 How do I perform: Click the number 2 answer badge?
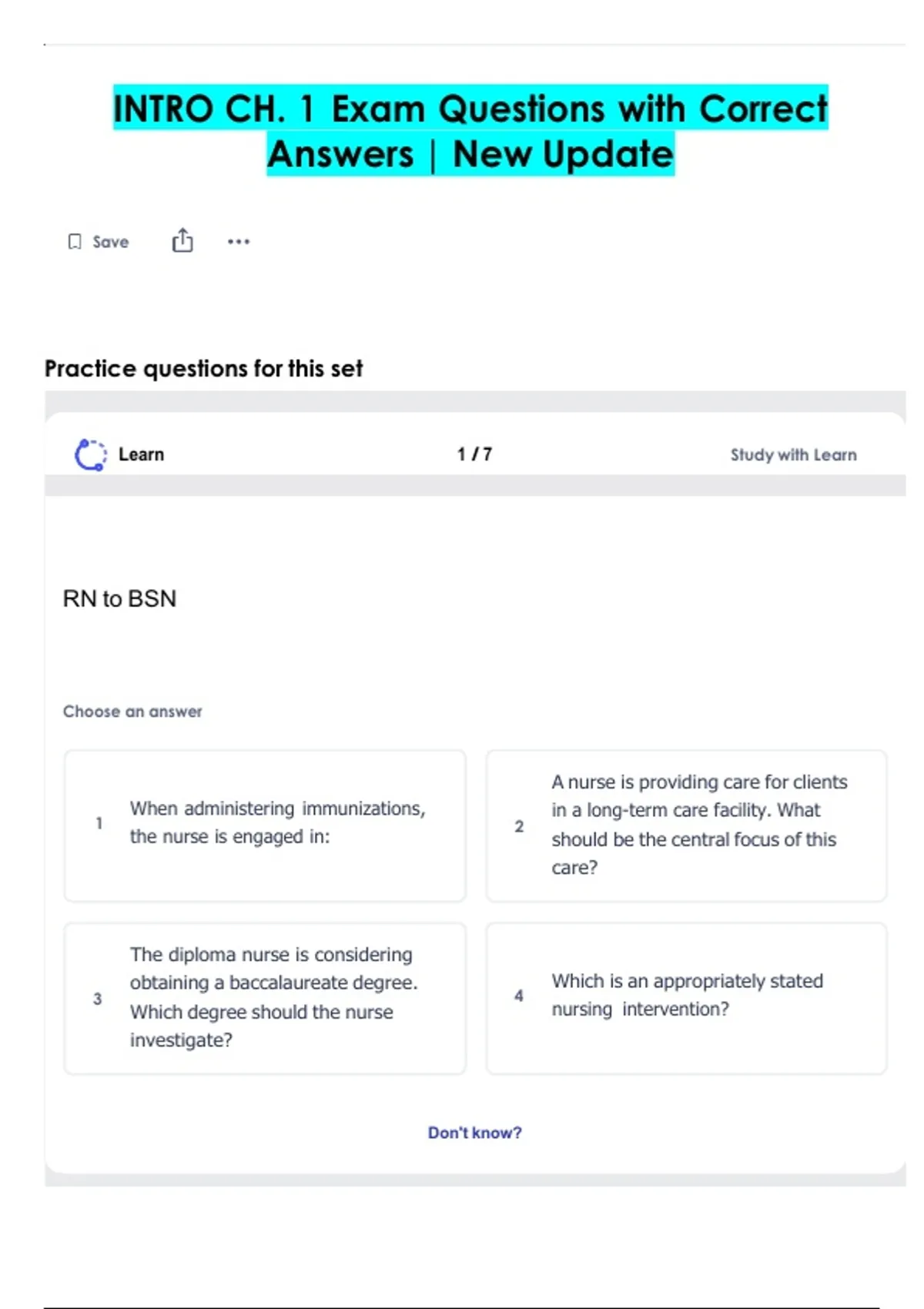point(519,826)
